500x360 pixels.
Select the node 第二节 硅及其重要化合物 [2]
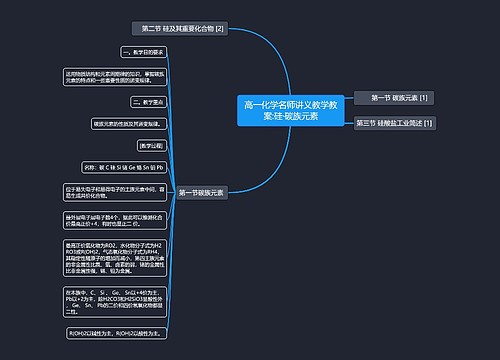pos(180,29)
